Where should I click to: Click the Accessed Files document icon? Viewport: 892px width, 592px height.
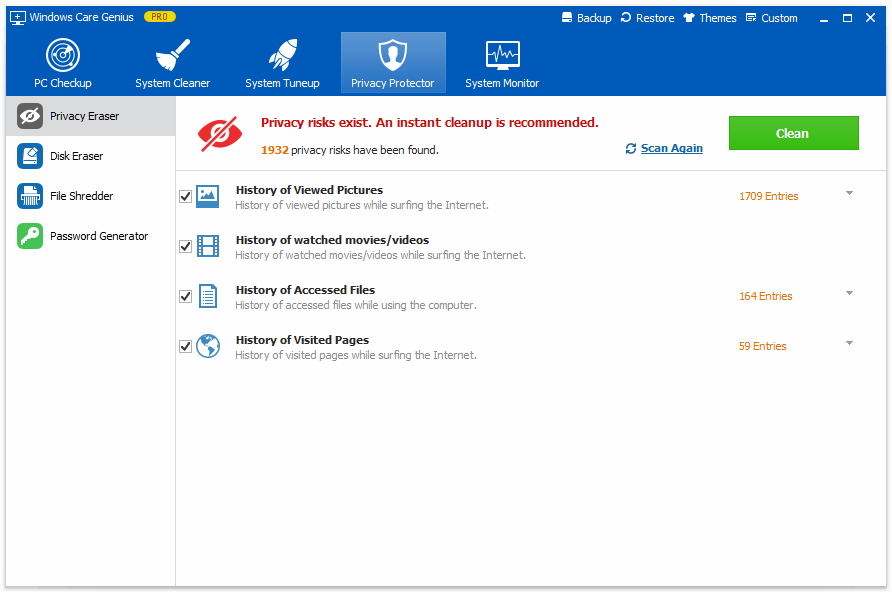pyautogui.click(x=208, y=296)
